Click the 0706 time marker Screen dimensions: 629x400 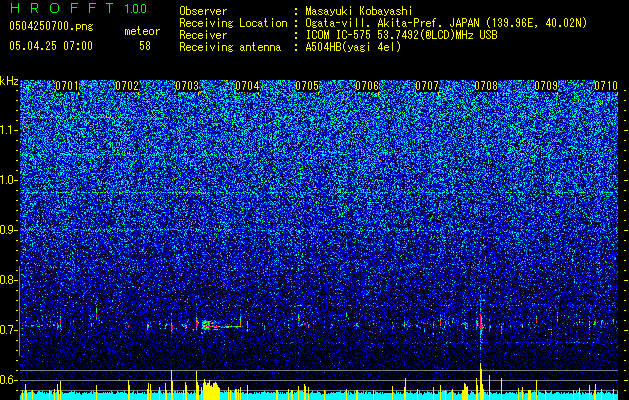tap(367, 86)
